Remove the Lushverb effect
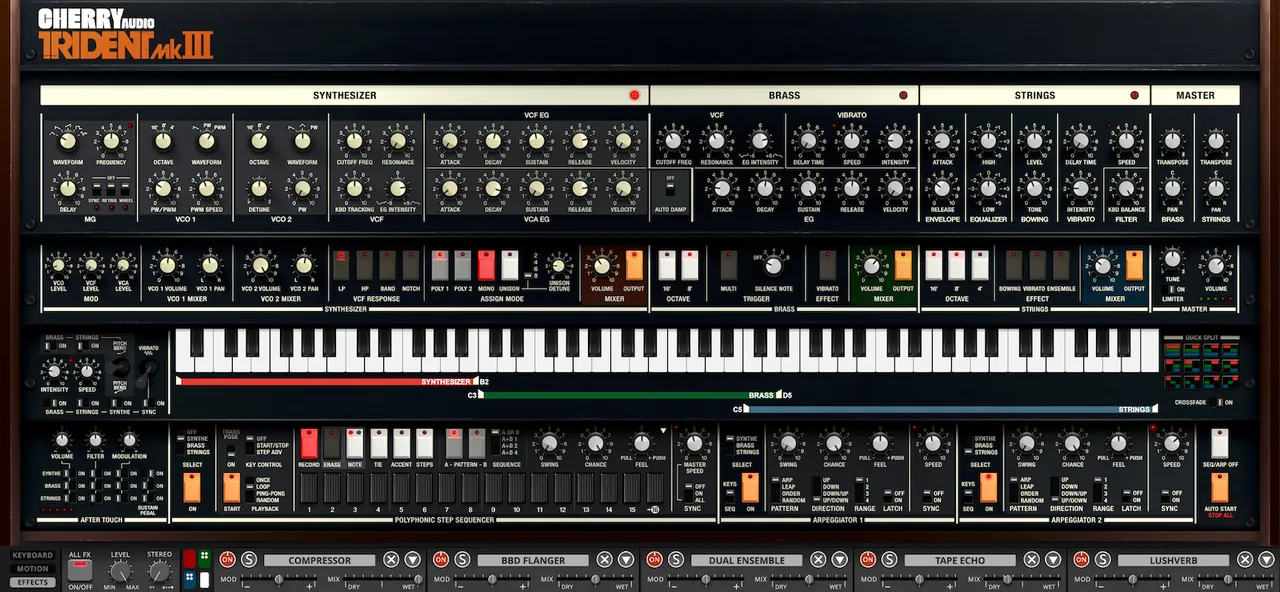Screen dimensions: 1280x592 coord(1245,560)
